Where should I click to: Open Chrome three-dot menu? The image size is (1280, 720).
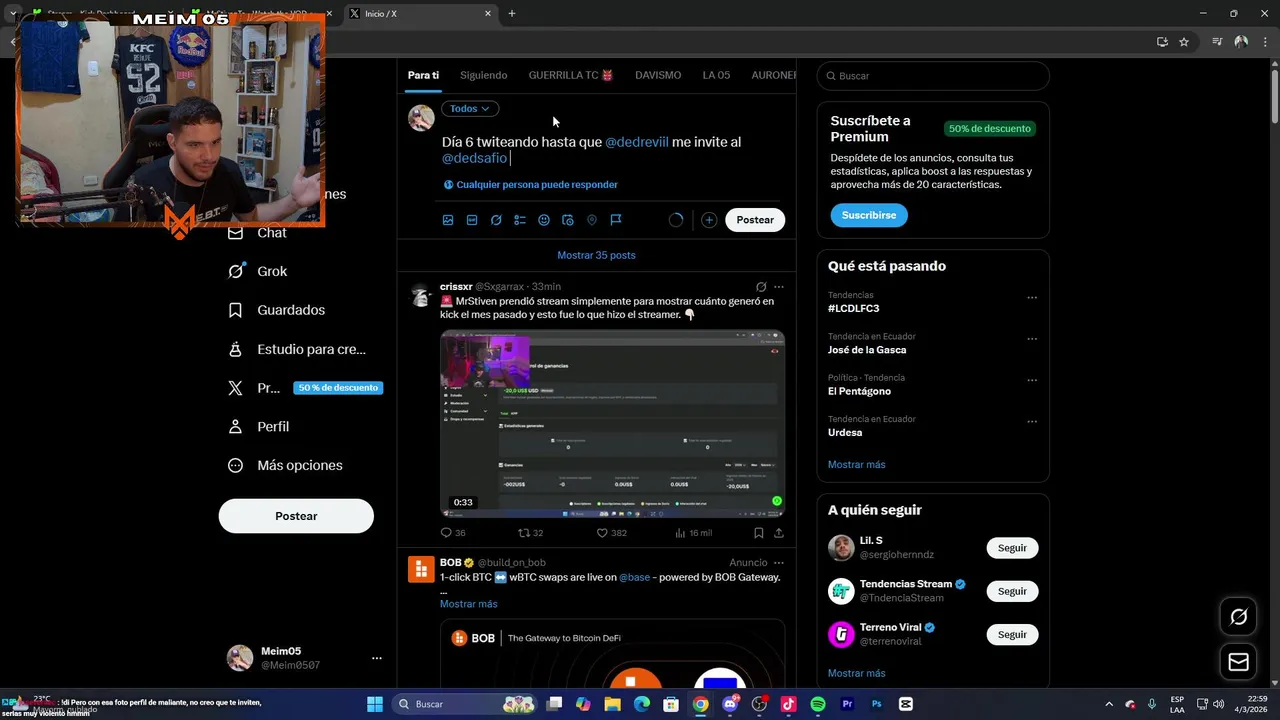1266,42
